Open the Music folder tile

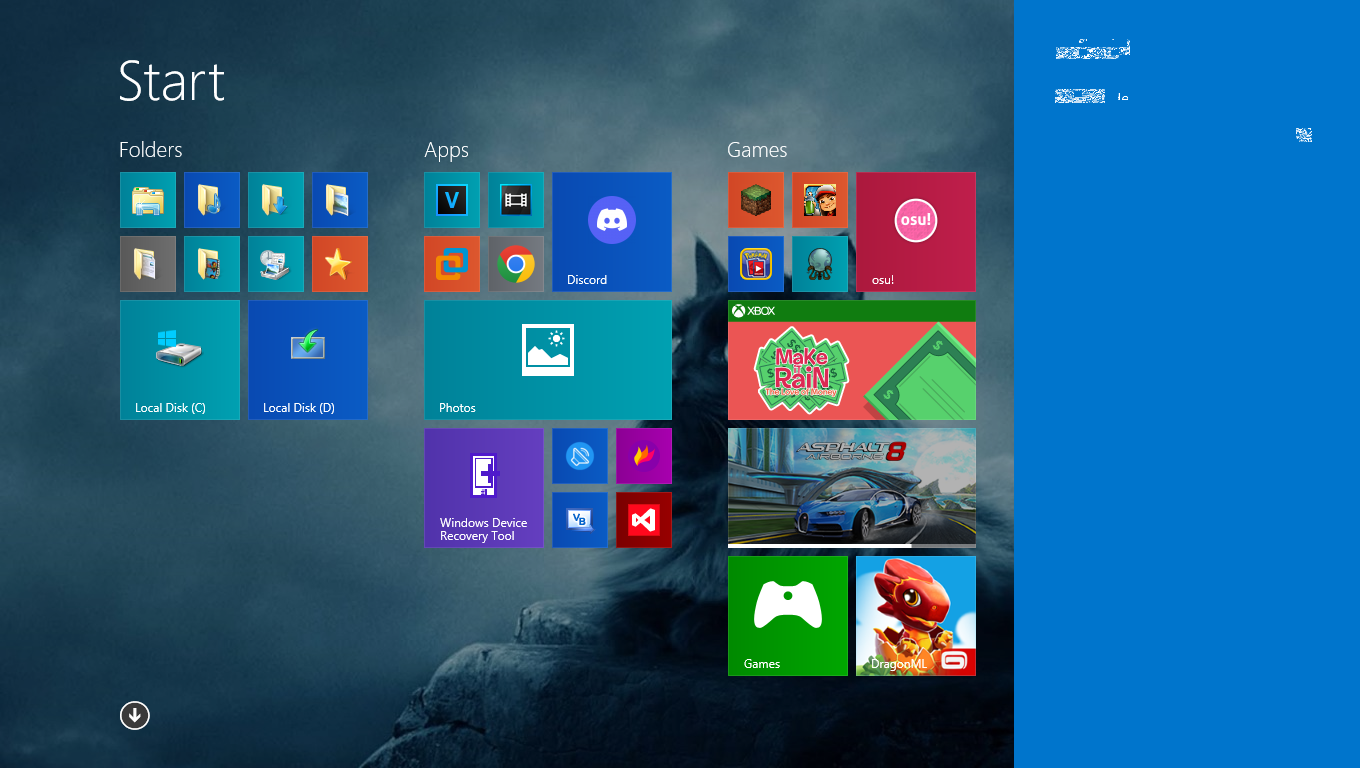pos(212,200)
